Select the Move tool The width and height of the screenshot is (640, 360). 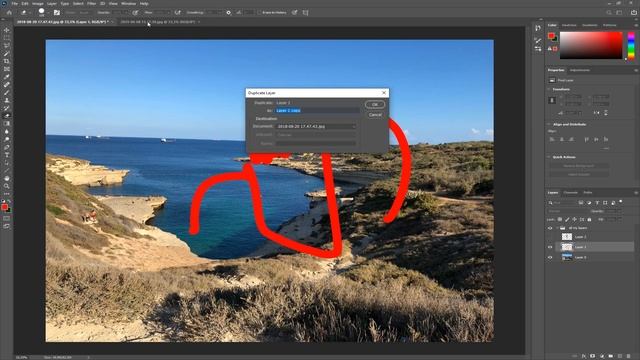[x=7, y=30]
